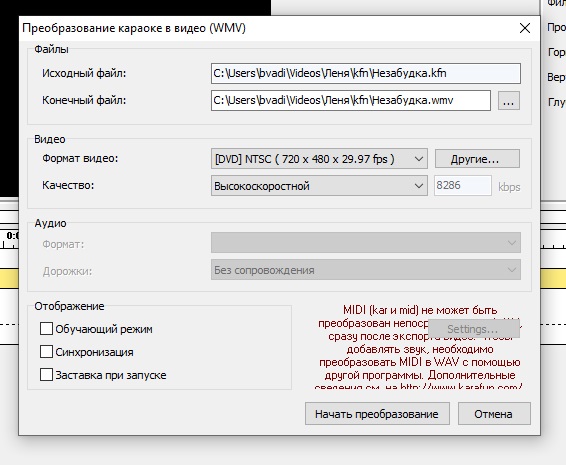Cancel with the Отмена button
The height and width of the screenshot is (465, 566).
pyautogui.click(x=494, y=414)
